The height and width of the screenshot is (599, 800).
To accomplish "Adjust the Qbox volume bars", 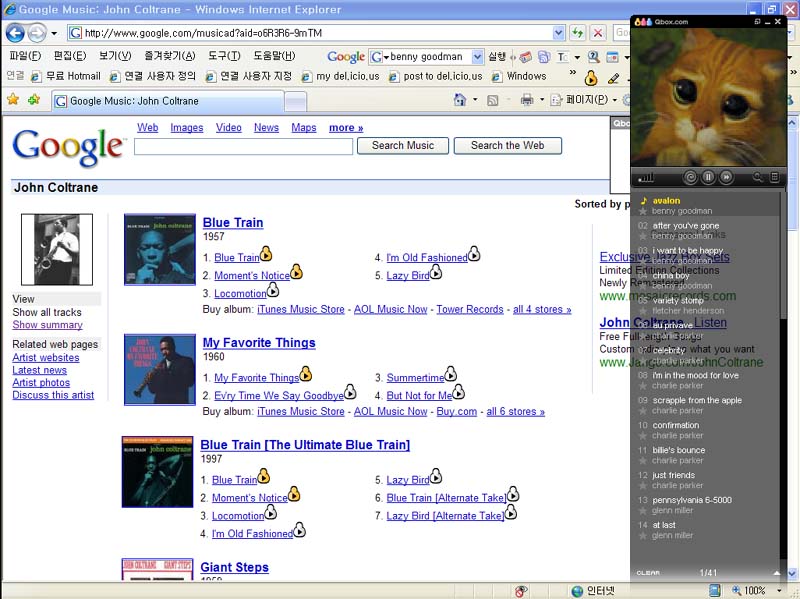I will [645, 178].
